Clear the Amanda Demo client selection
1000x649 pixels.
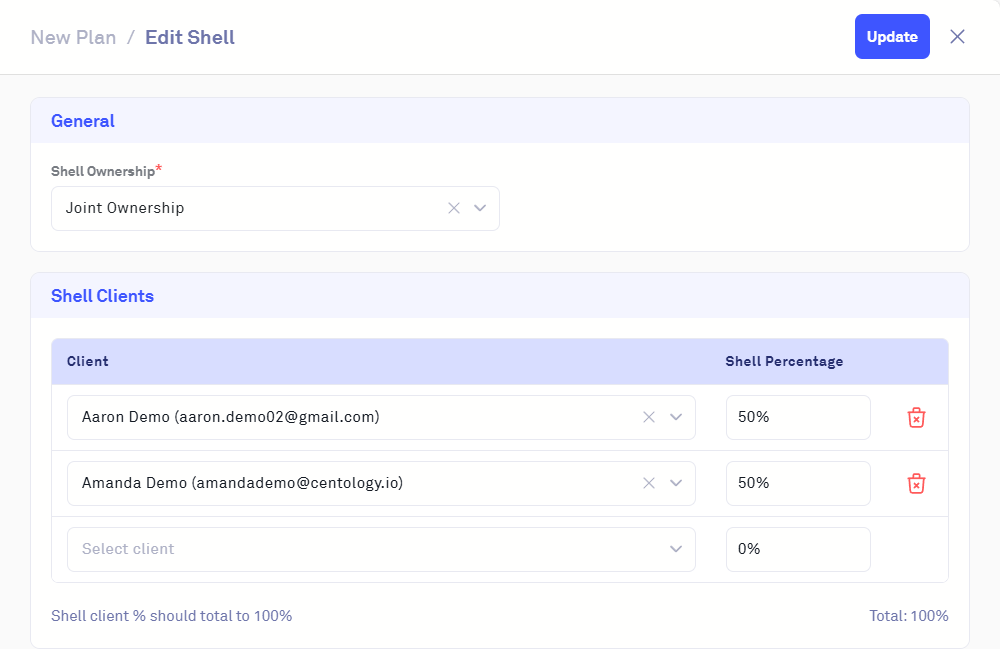click(649, 483)
